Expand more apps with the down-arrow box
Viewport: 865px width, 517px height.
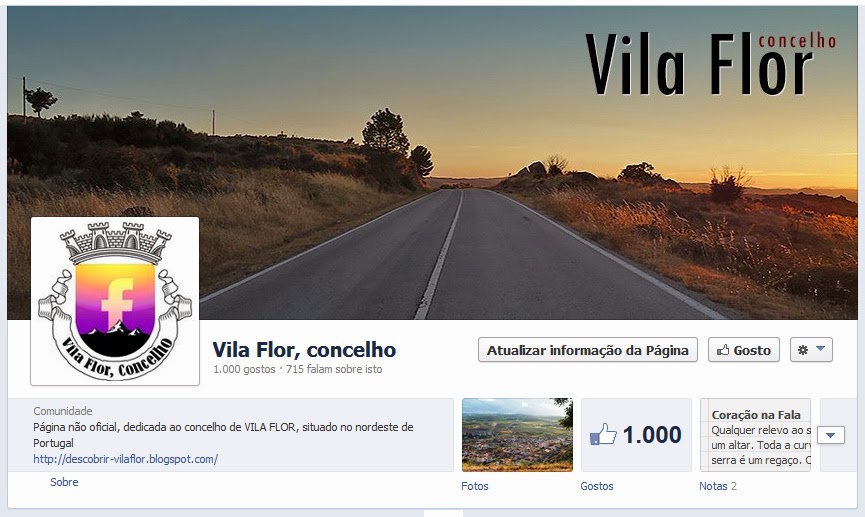[830, 435]
